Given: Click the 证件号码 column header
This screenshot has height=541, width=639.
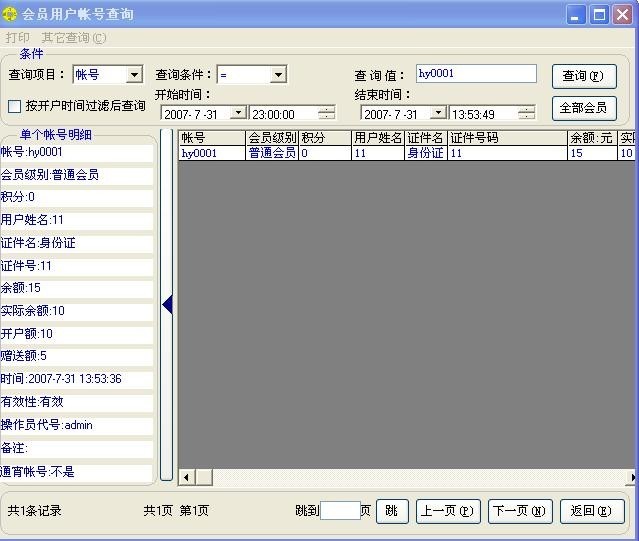Looking at the screenshot, I should point(507,138).
